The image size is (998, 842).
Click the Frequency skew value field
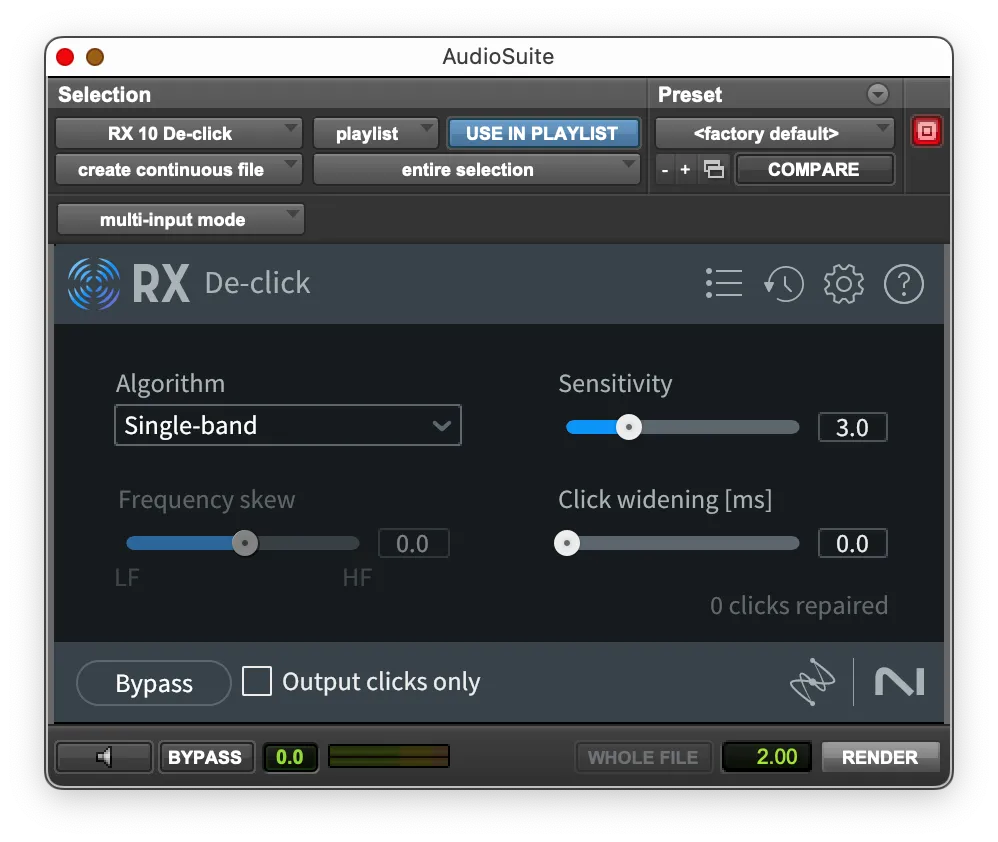click(414, 543)
